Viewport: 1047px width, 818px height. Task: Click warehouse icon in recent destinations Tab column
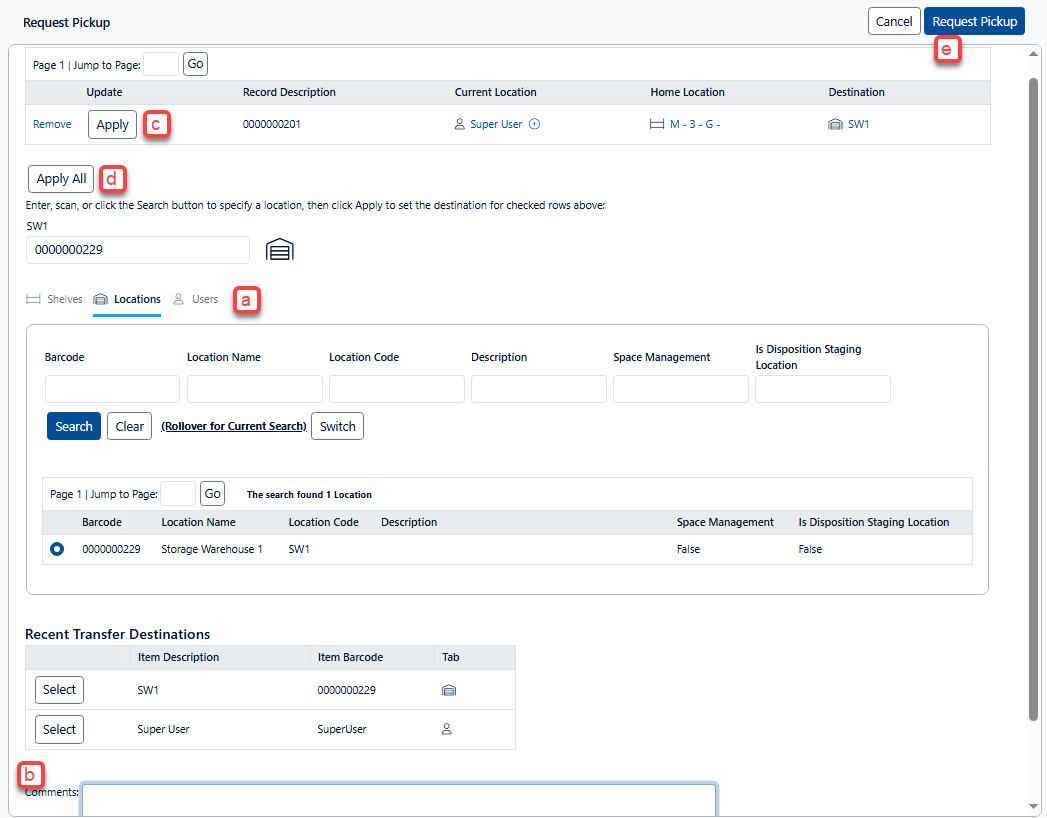click(x=449, y=690)
